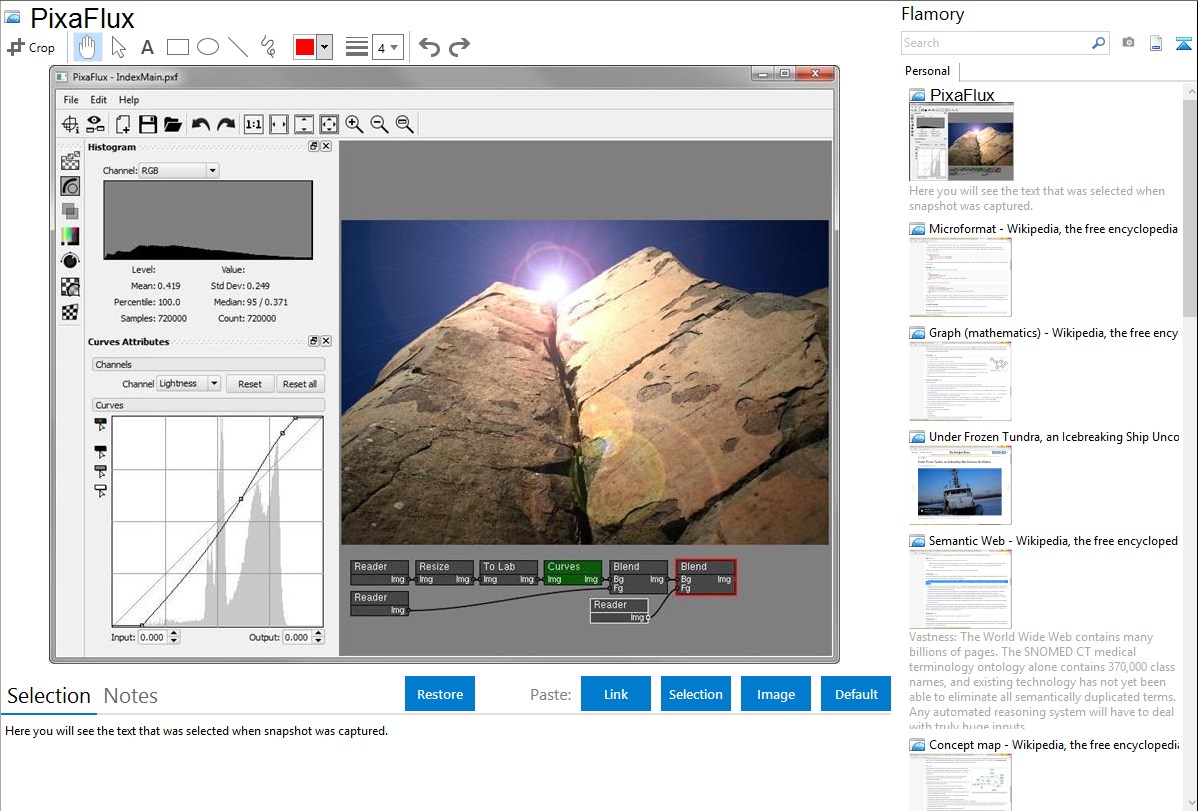
Task: Select the ellipse shape tool
Action: 208,47
